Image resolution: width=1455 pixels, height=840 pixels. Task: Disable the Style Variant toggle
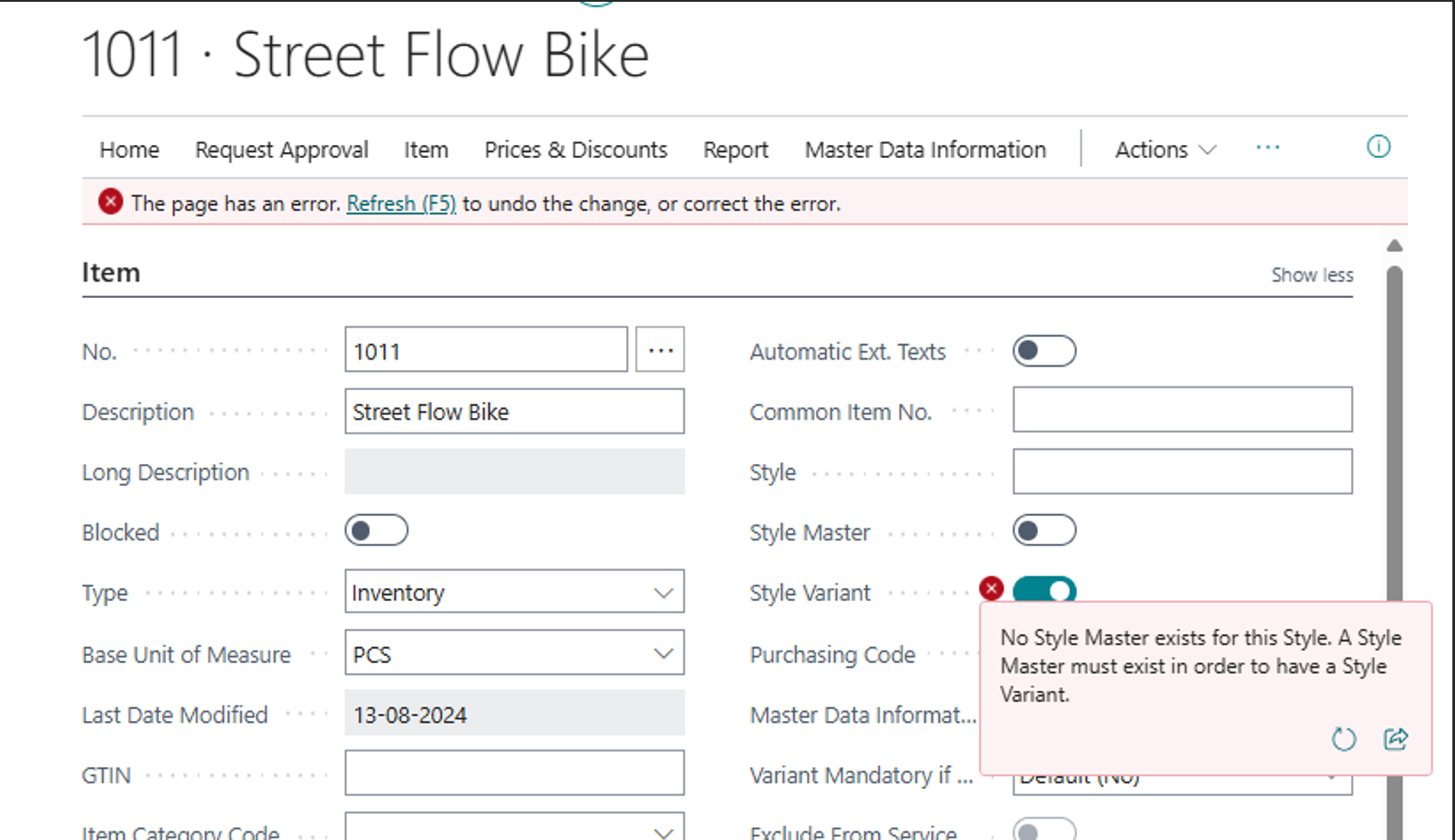(1044, 590)
